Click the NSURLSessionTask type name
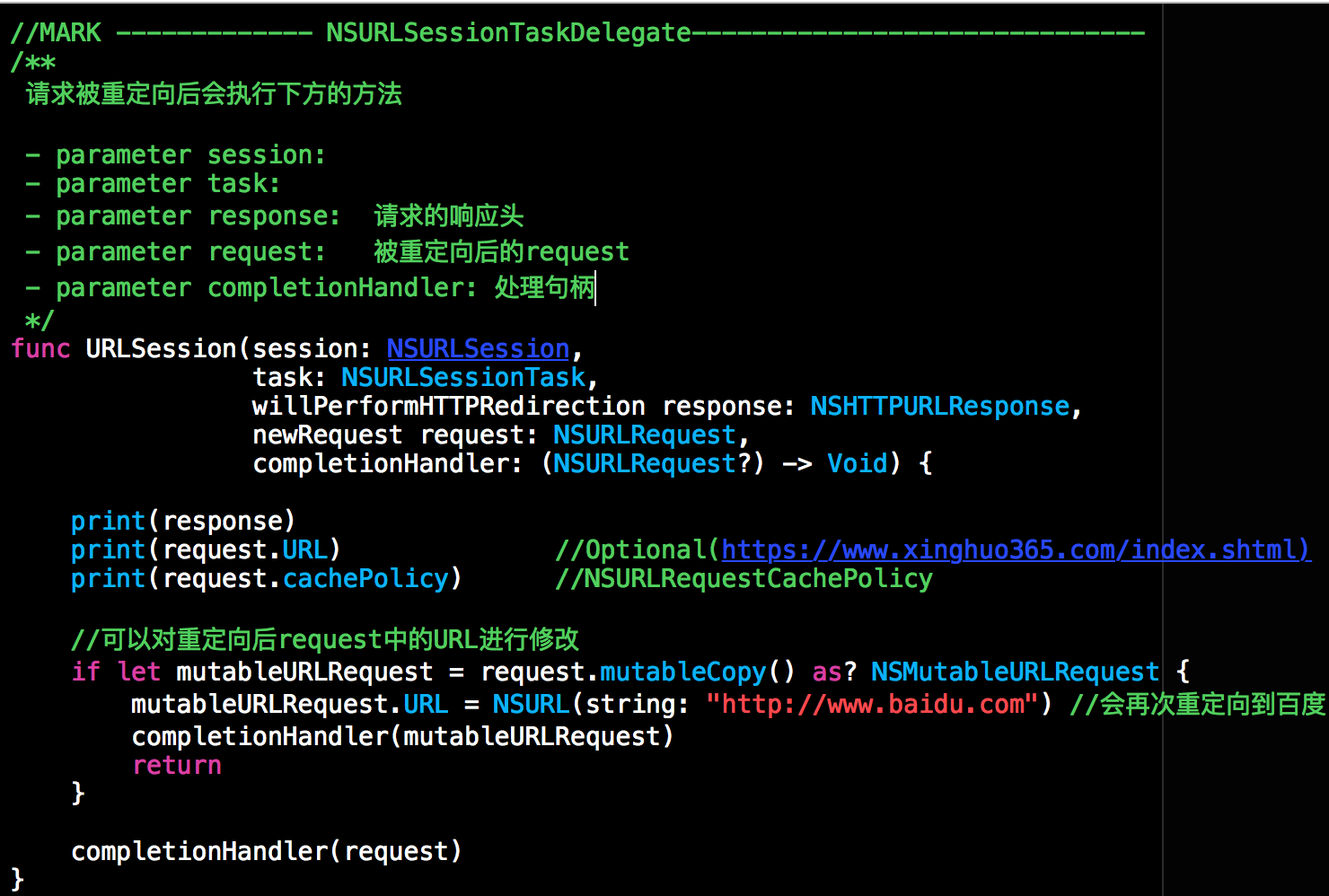Screen dimensions: 1329x896 [x=463, y=377]
